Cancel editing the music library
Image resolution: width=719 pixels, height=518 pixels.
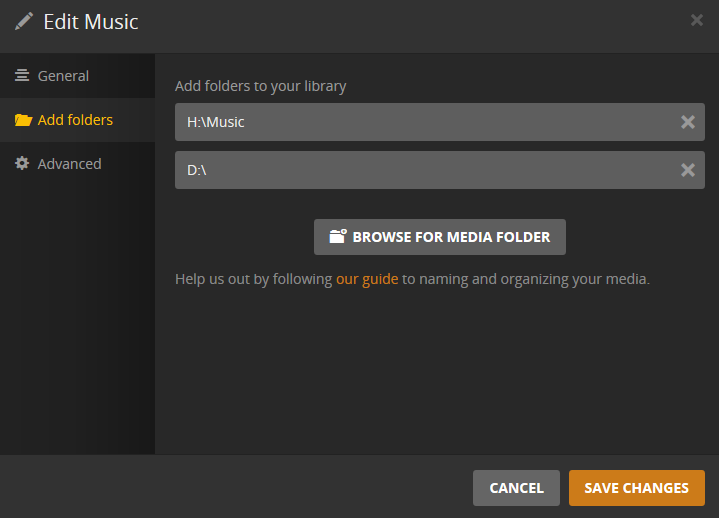[x=516, y=488]
